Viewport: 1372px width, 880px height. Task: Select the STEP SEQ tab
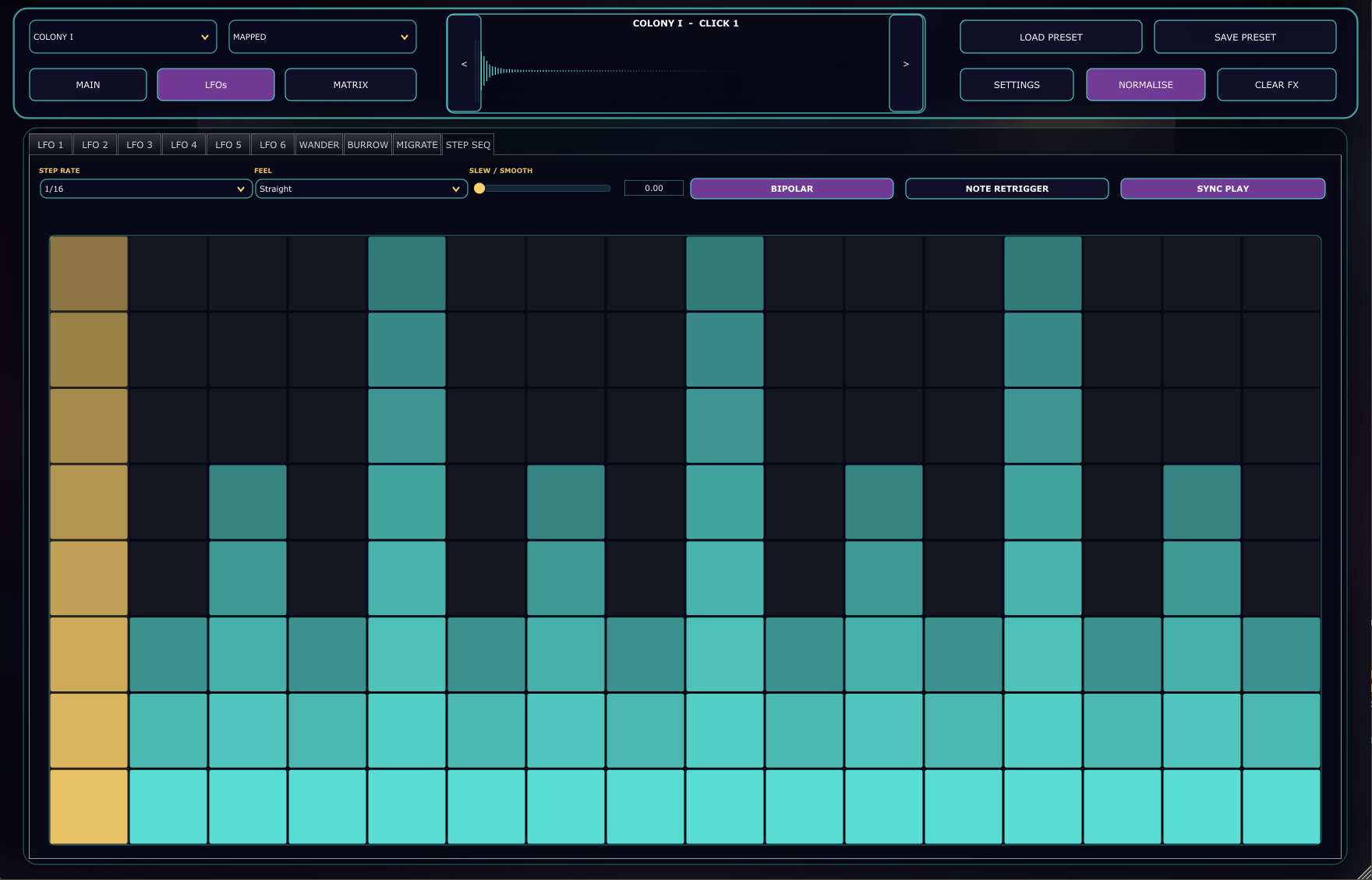468,145
